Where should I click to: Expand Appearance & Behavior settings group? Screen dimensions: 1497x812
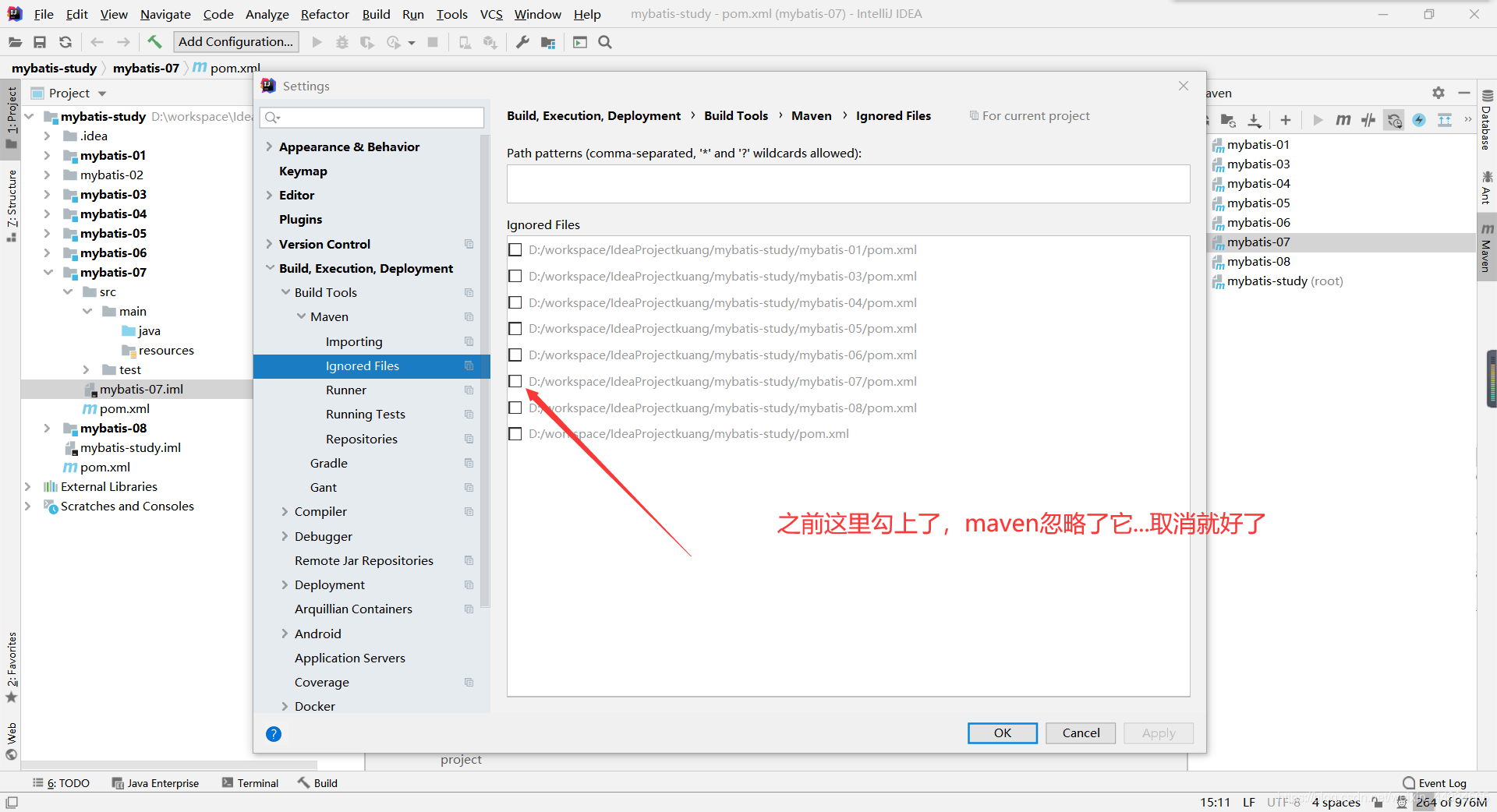(269, 147)
